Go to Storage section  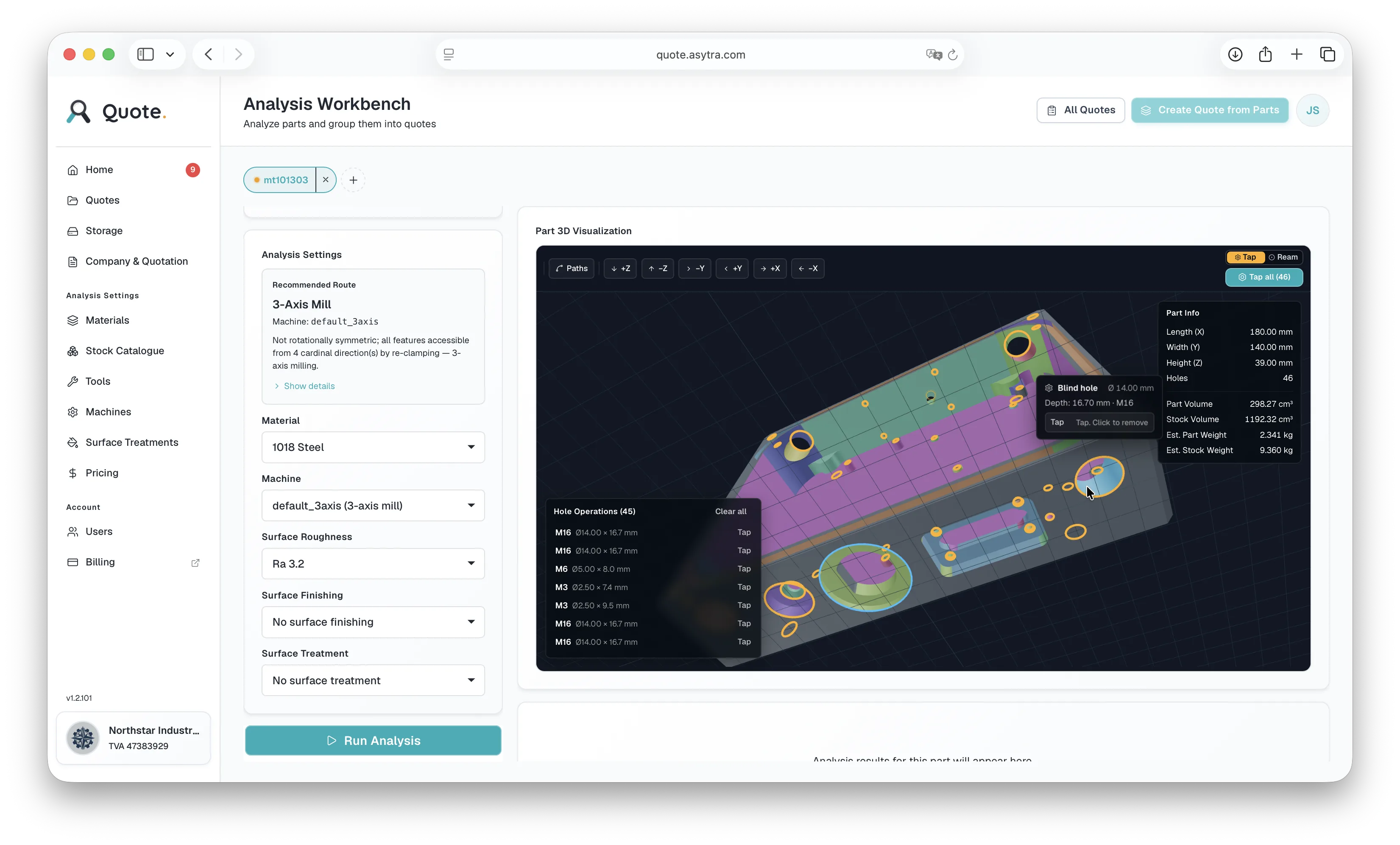click(x=134, y=231)
